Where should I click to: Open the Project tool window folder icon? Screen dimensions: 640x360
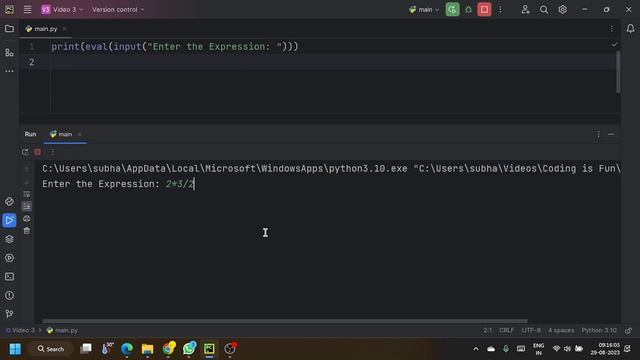tap(9, 29)
